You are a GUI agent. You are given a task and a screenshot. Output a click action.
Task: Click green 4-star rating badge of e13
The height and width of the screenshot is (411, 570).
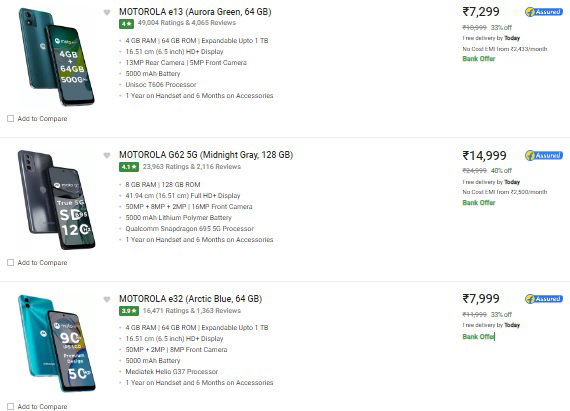(127, 24)
